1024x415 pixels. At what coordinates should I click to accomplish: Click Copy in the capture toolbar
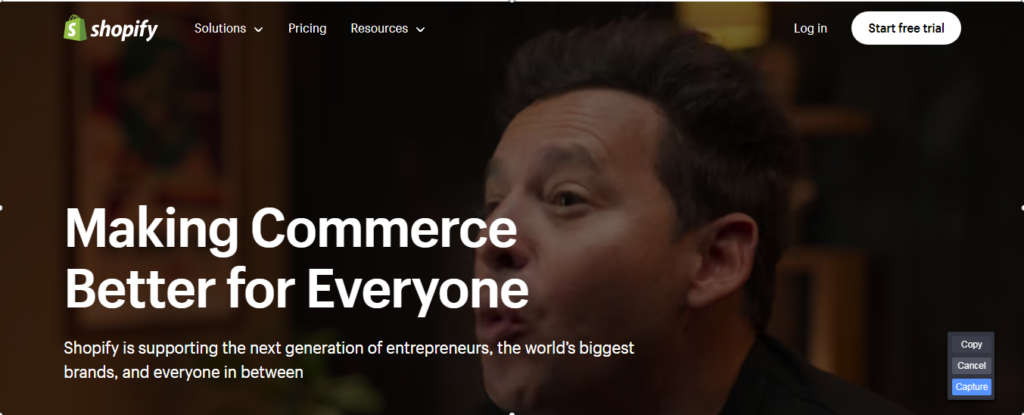(x=971, y=344)
